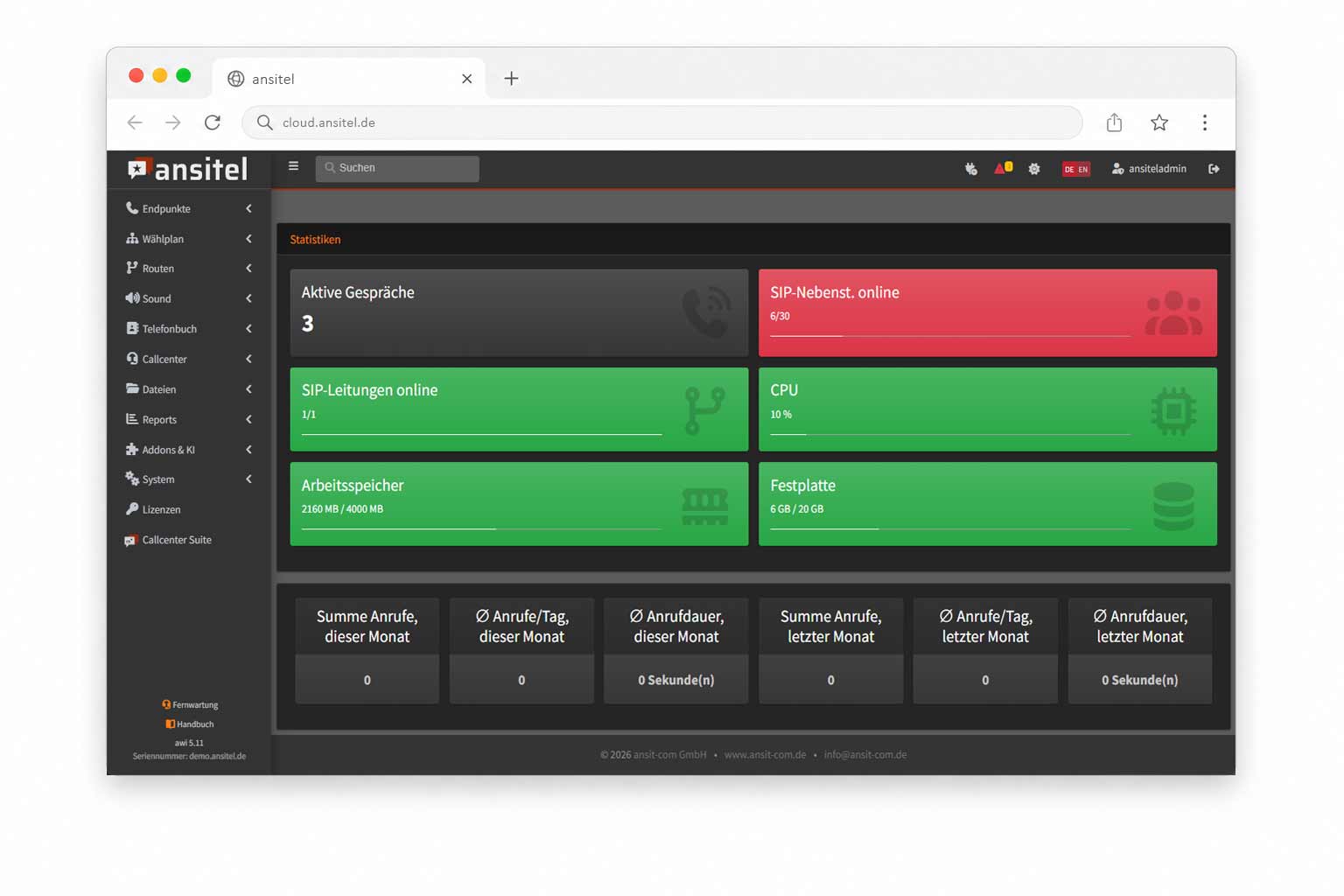The image size is (1344, 896).
Task: Click the gears icon beside System
Action: tap(132, 479)
